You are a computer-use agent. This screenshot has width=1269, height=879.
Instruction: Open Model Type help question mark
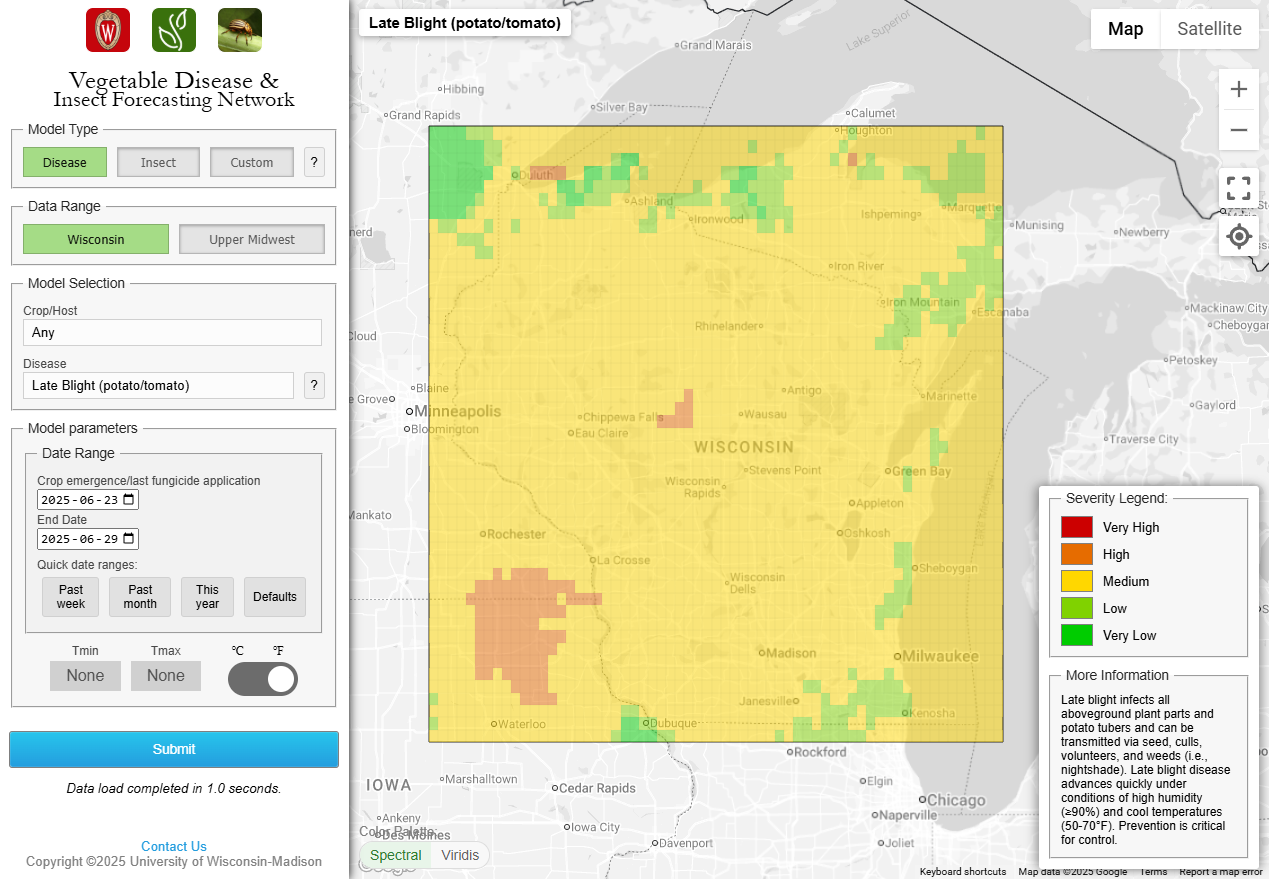pyautogui.click(x=314, y=162)
